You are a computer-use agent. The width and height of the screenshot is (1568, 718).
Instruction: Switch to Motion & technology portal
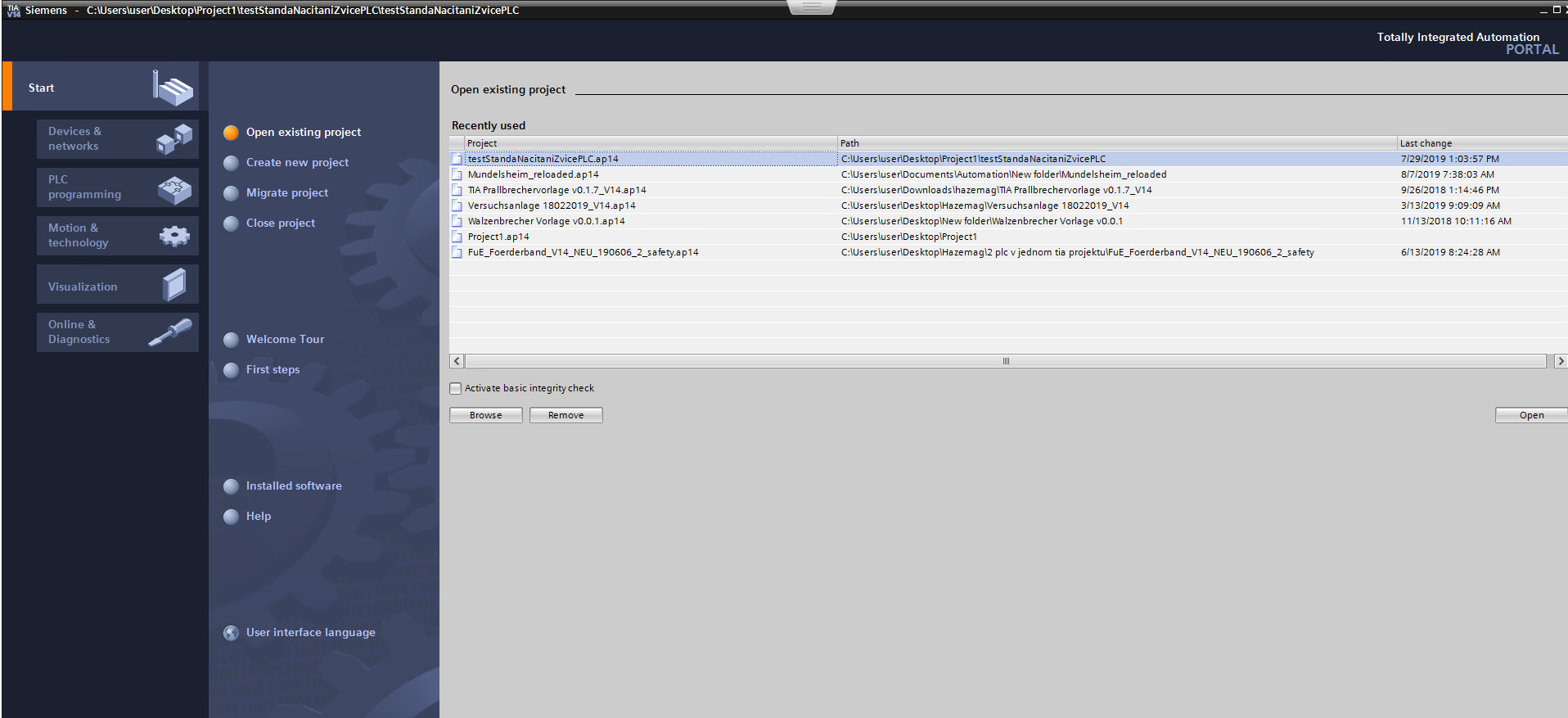pos(117,236)
